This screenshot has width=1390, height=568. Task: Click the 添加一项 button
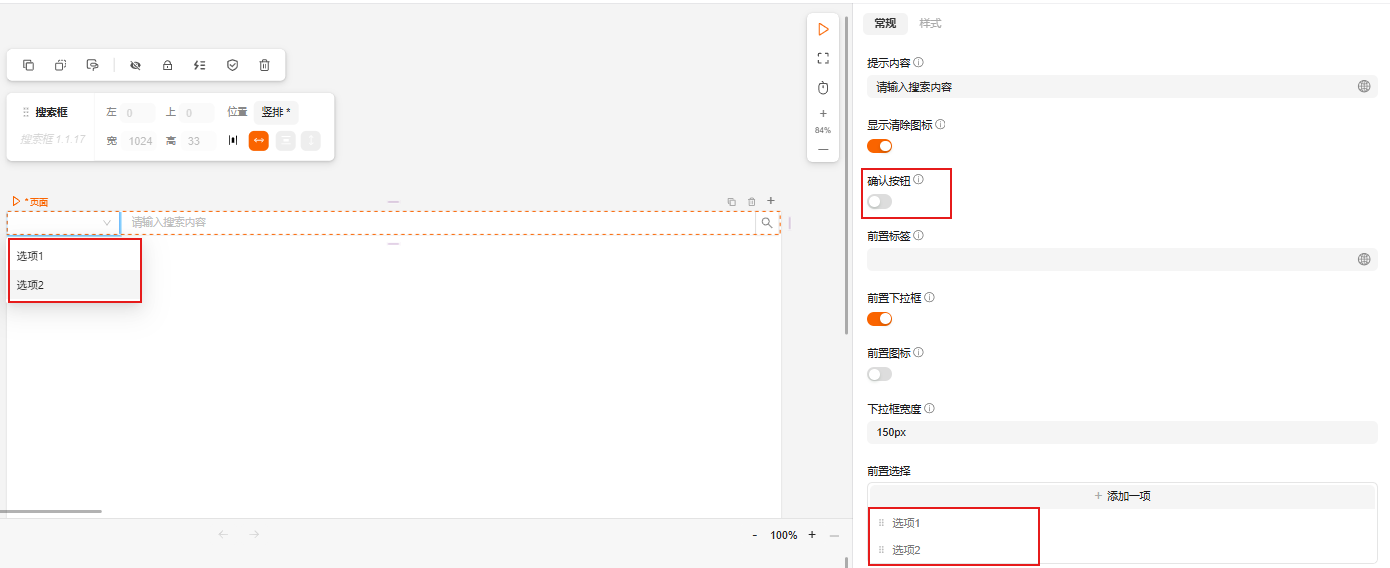pos(1122,496)
